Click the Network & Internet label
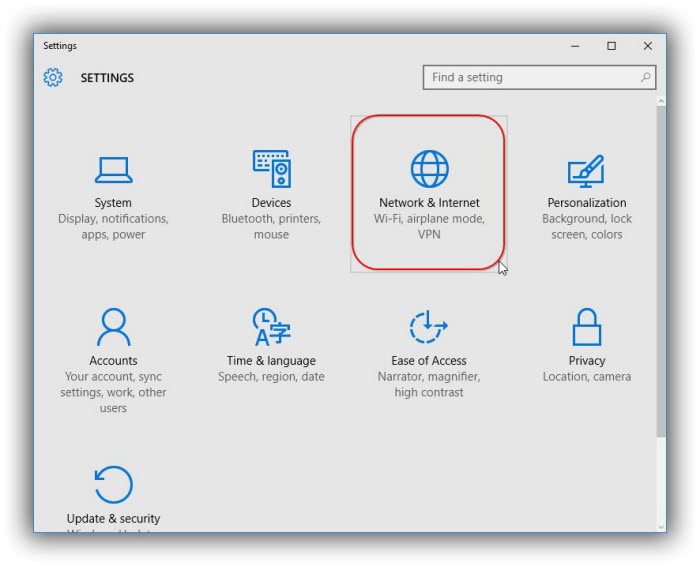The height and width of the screenshot is (566, 700). tap(429, 203)
